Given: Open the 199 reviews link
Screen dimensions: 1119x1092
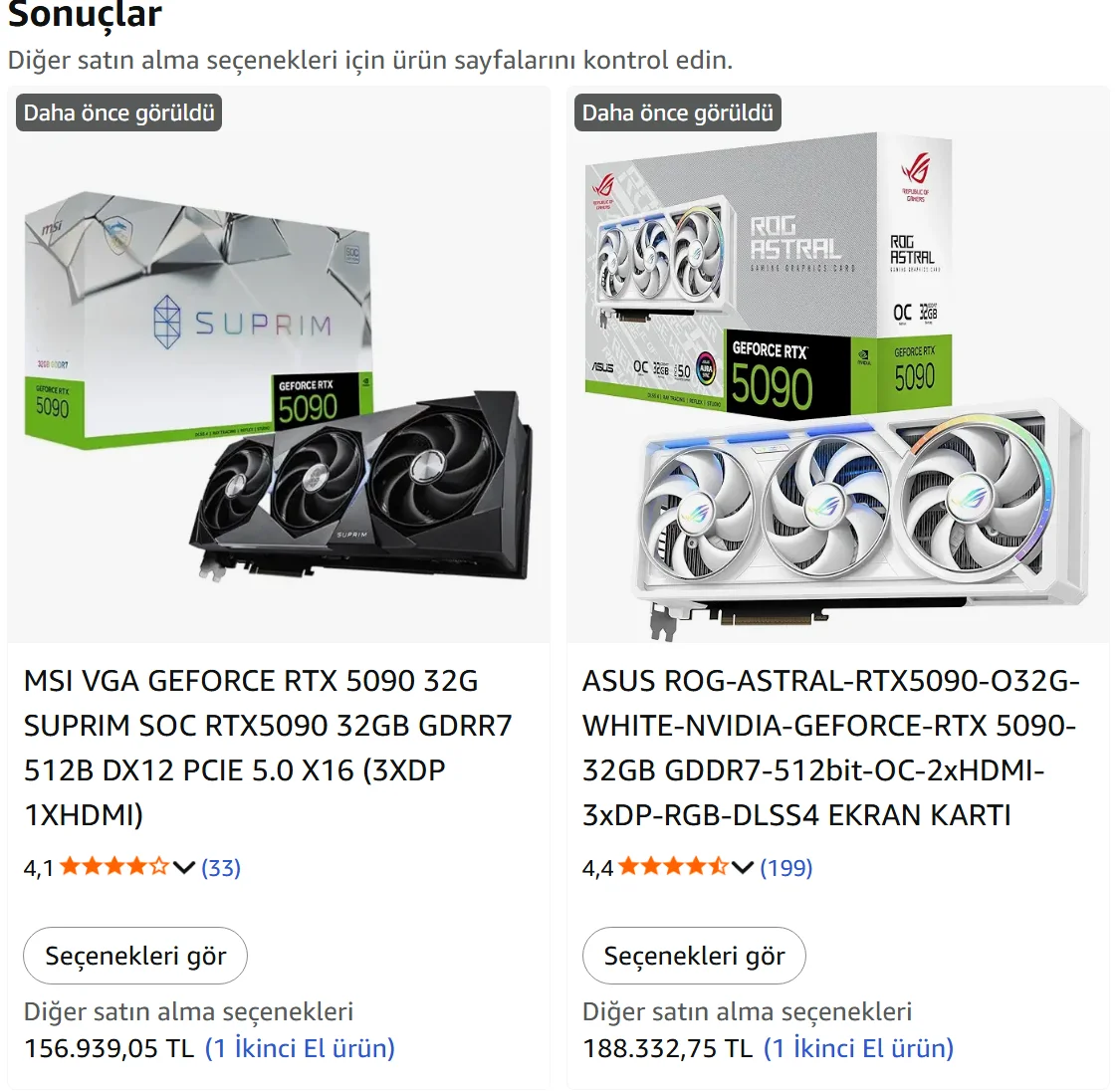Looking at the screenshot, I should tap(786, 868).
